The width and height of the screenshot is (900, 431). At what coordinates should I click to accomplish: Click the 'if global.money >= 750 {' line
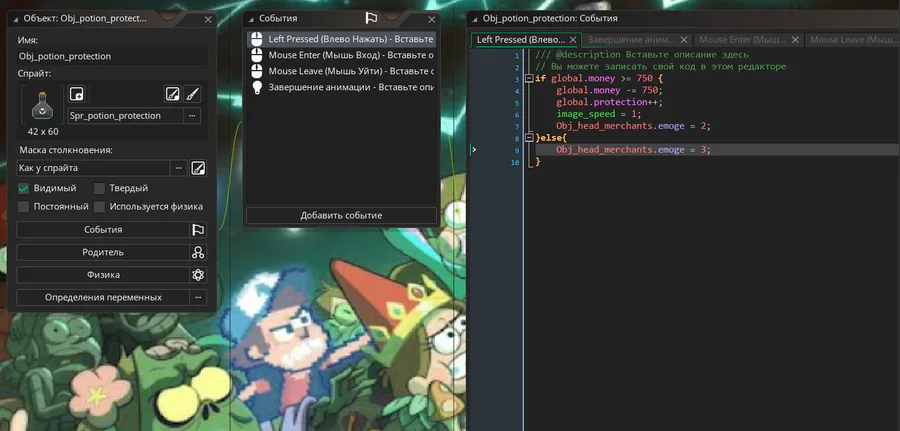[599, 79]
